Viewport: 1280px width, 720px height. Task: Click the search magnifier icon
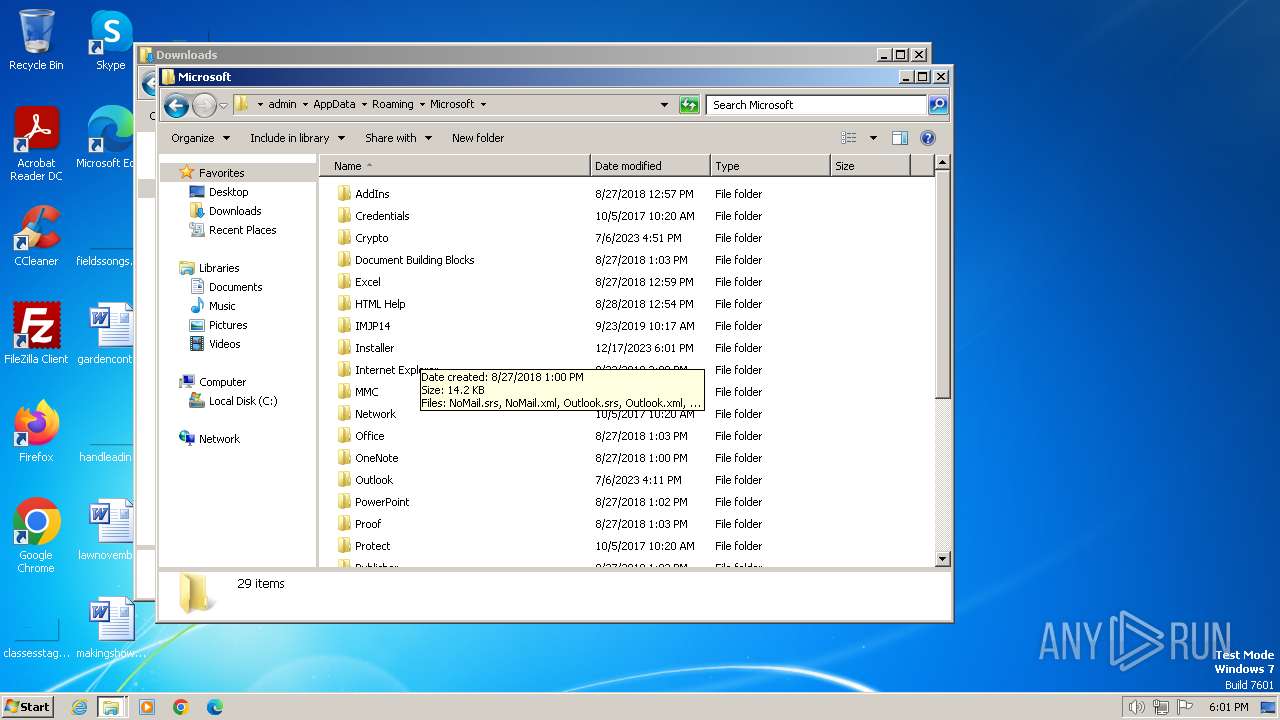[937, 104]
